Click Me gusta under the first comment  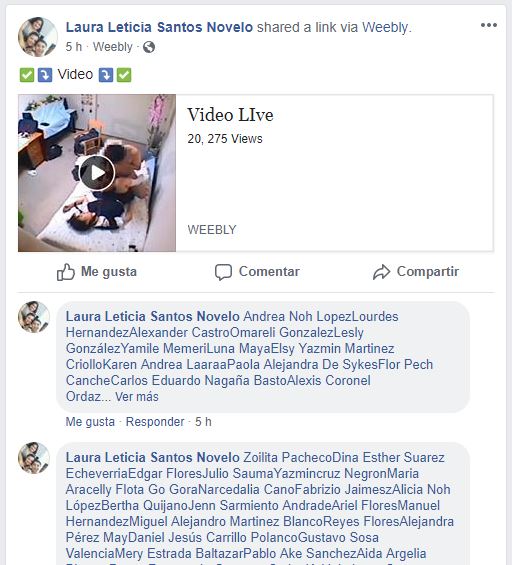pyautogui.click(x=90, y=422)
